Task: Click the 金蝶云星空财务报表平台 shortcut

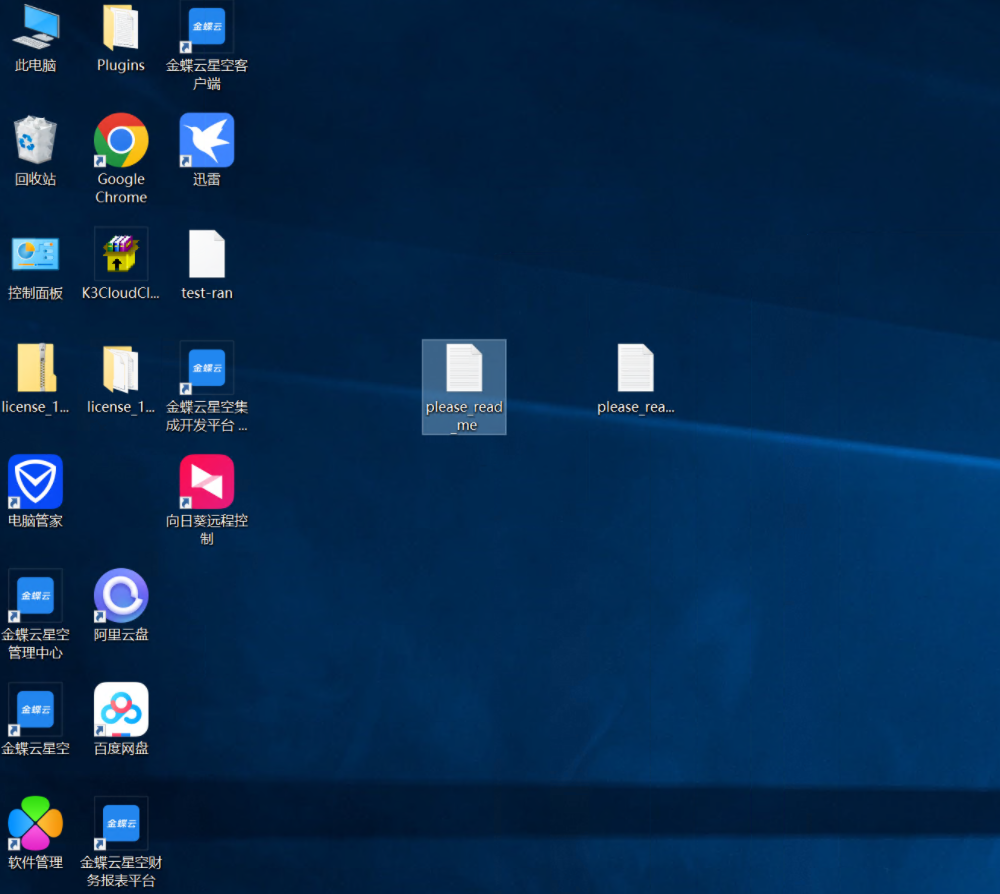Action: 121,824
